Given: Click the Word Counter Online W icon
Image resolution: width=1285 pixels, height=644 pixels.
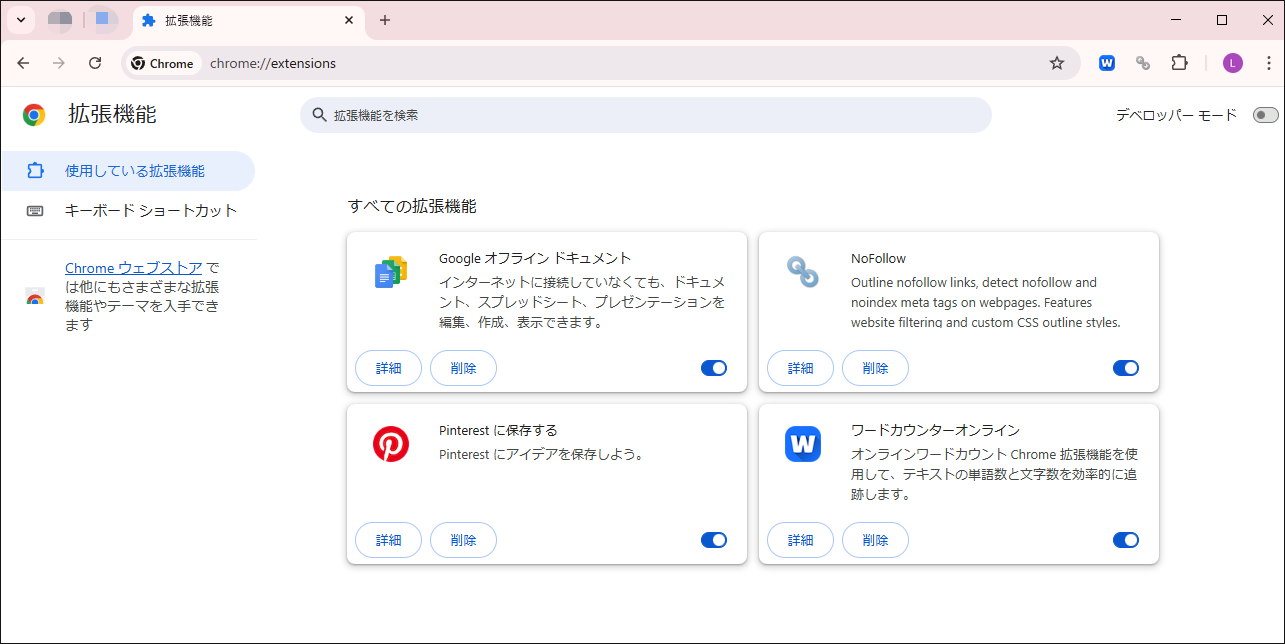Looking at the screenshot, I should click(800, 443).
